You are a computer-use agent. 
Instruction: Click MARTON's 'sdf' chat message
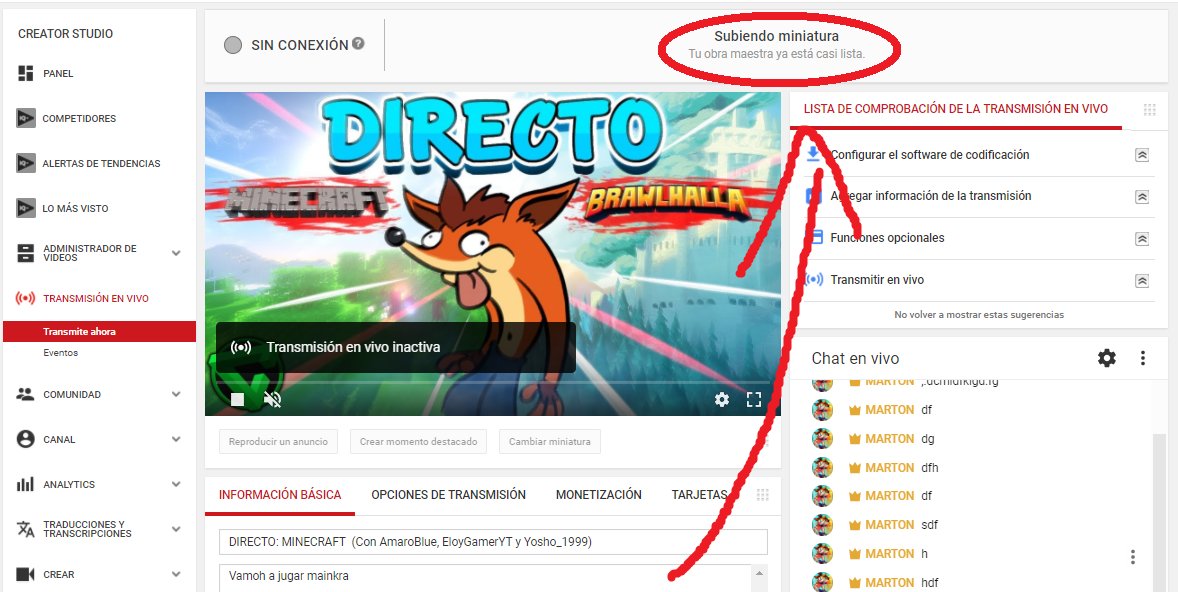coord(929,524)
